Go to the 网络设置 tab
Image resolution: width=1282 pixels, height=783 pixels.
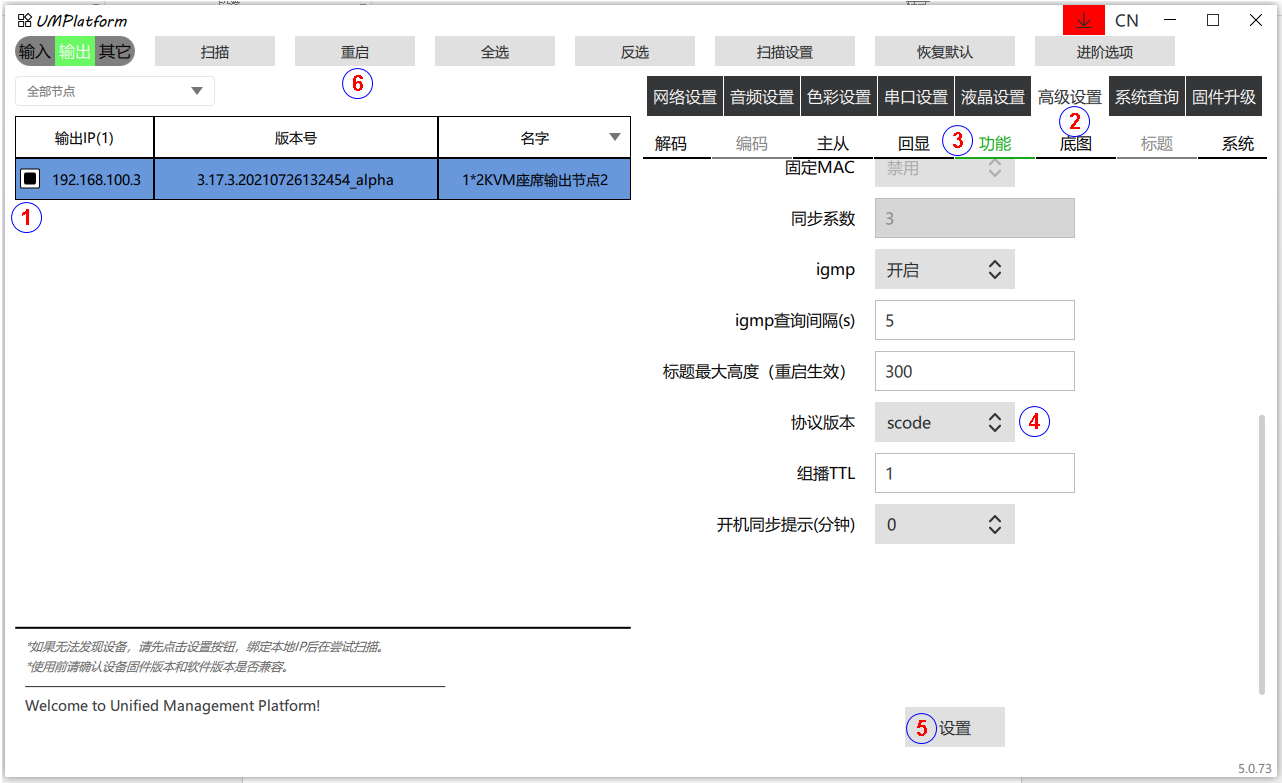coord(685,97)
